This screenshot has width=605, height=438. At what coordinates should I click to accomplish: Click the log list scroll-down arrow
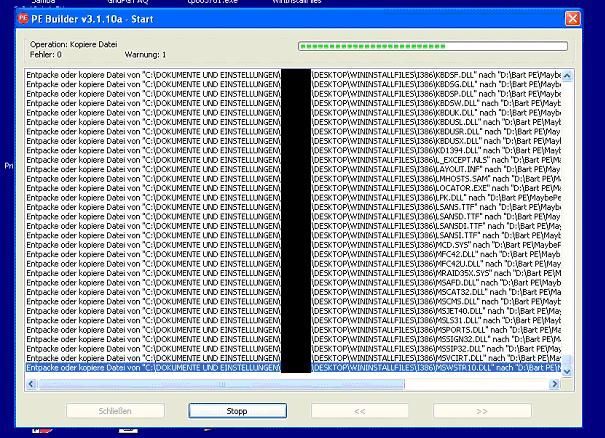pos(567,371)
